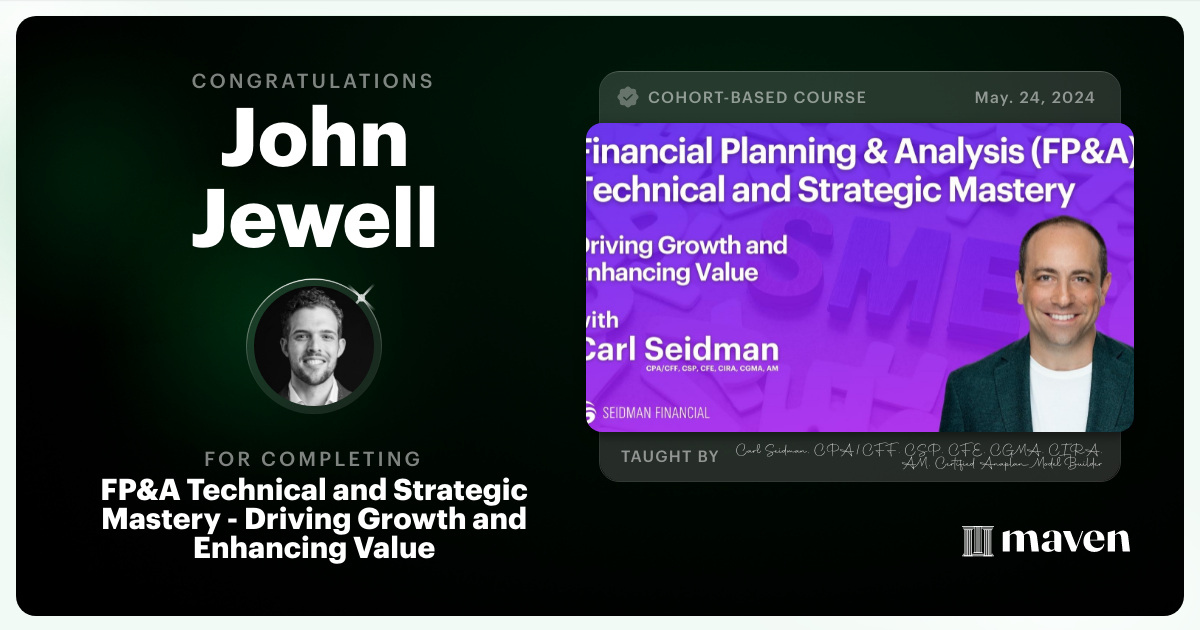Click the "Taught By" label

[669, 456]
